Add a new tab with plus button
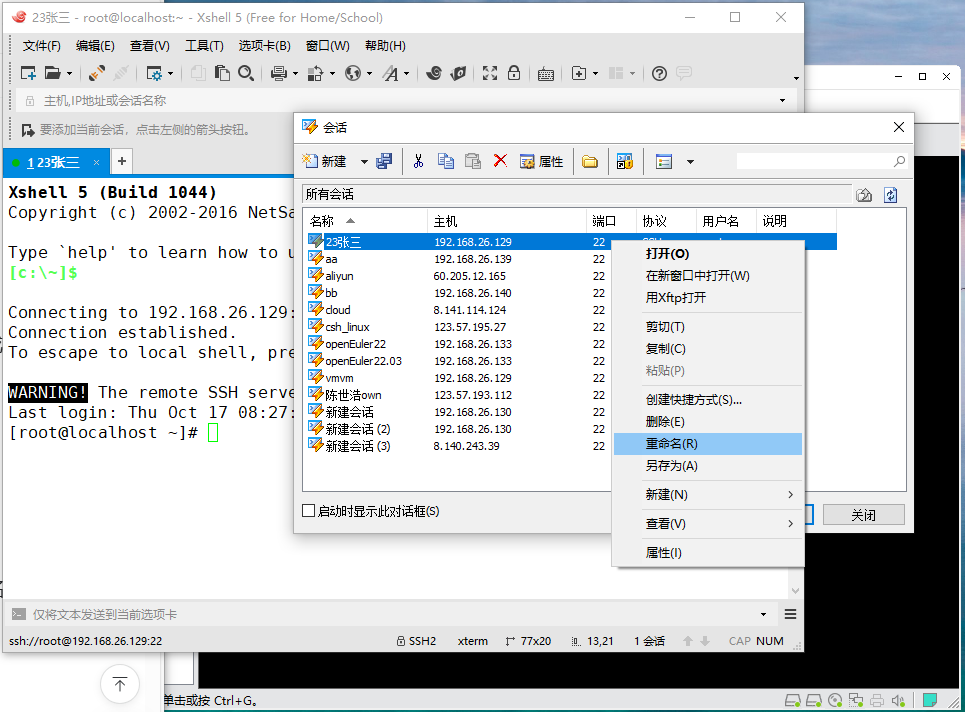965x712 pixels. 122,161
